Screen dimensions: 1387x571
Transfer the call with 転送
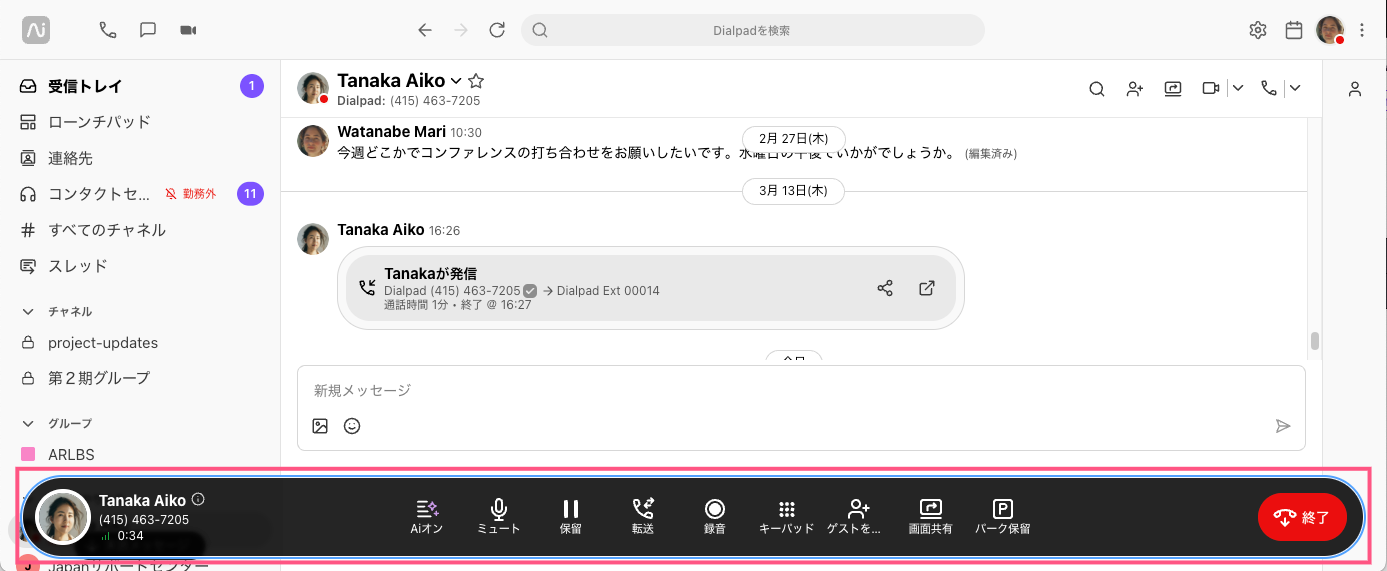[643, 517]
